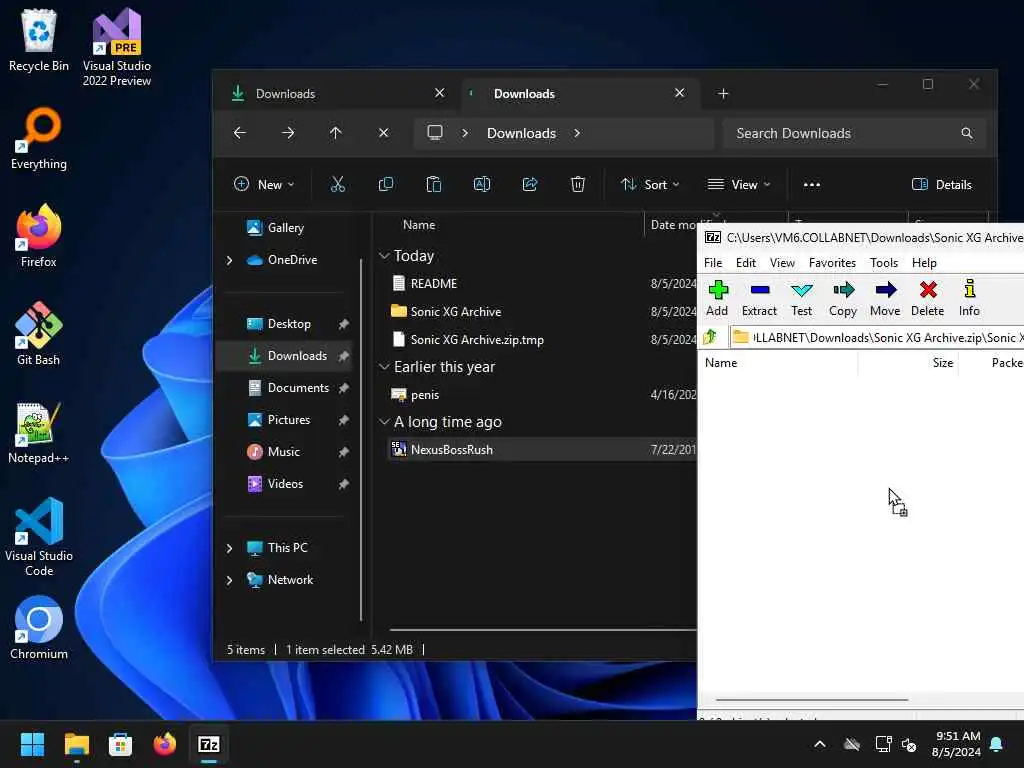Go back in File Explorer navigation
This screenshot has height=768, width=1024.
point(240,133)
